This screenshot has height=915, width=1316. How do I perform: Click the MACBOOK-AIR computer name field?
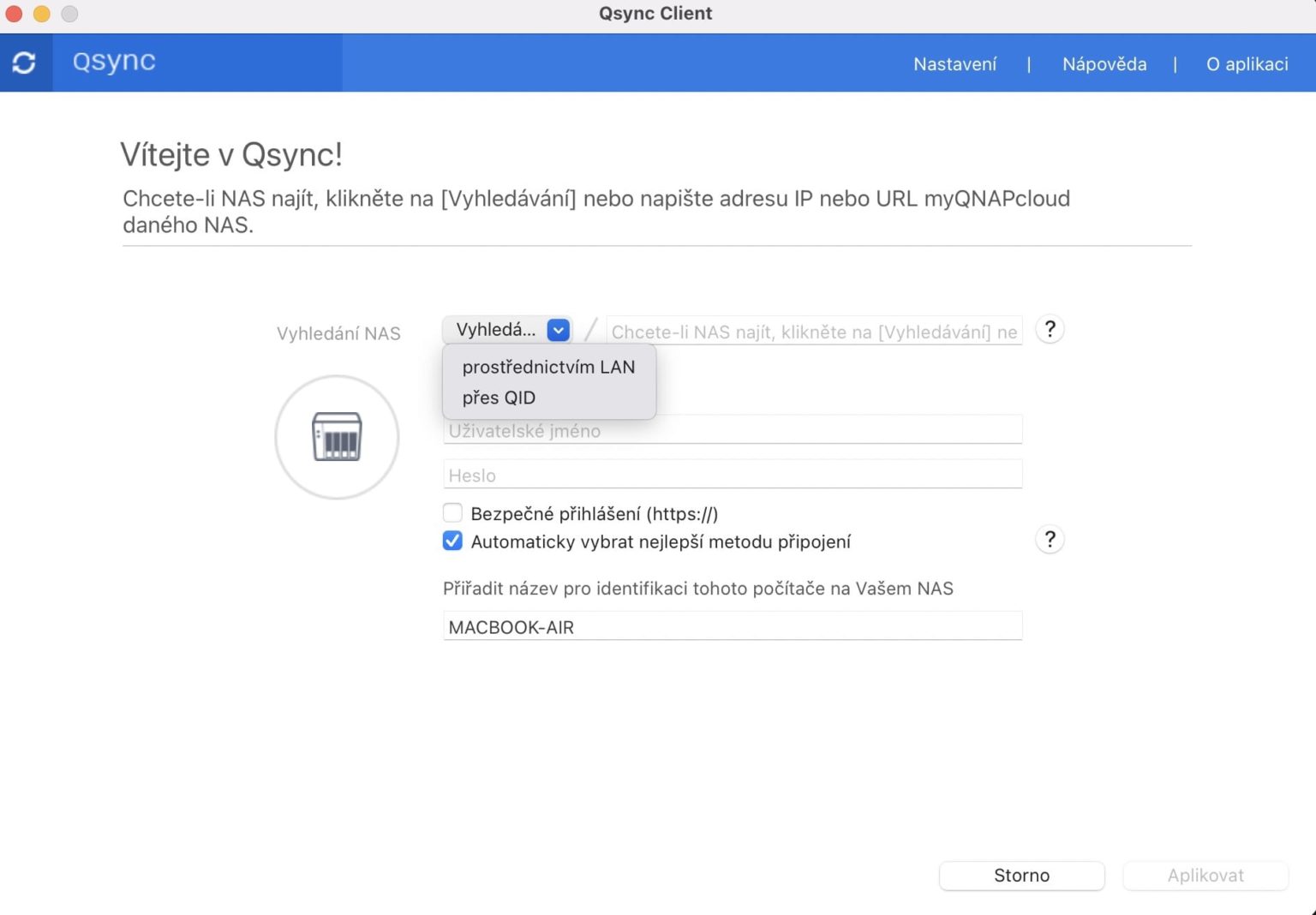coord(732,626)
